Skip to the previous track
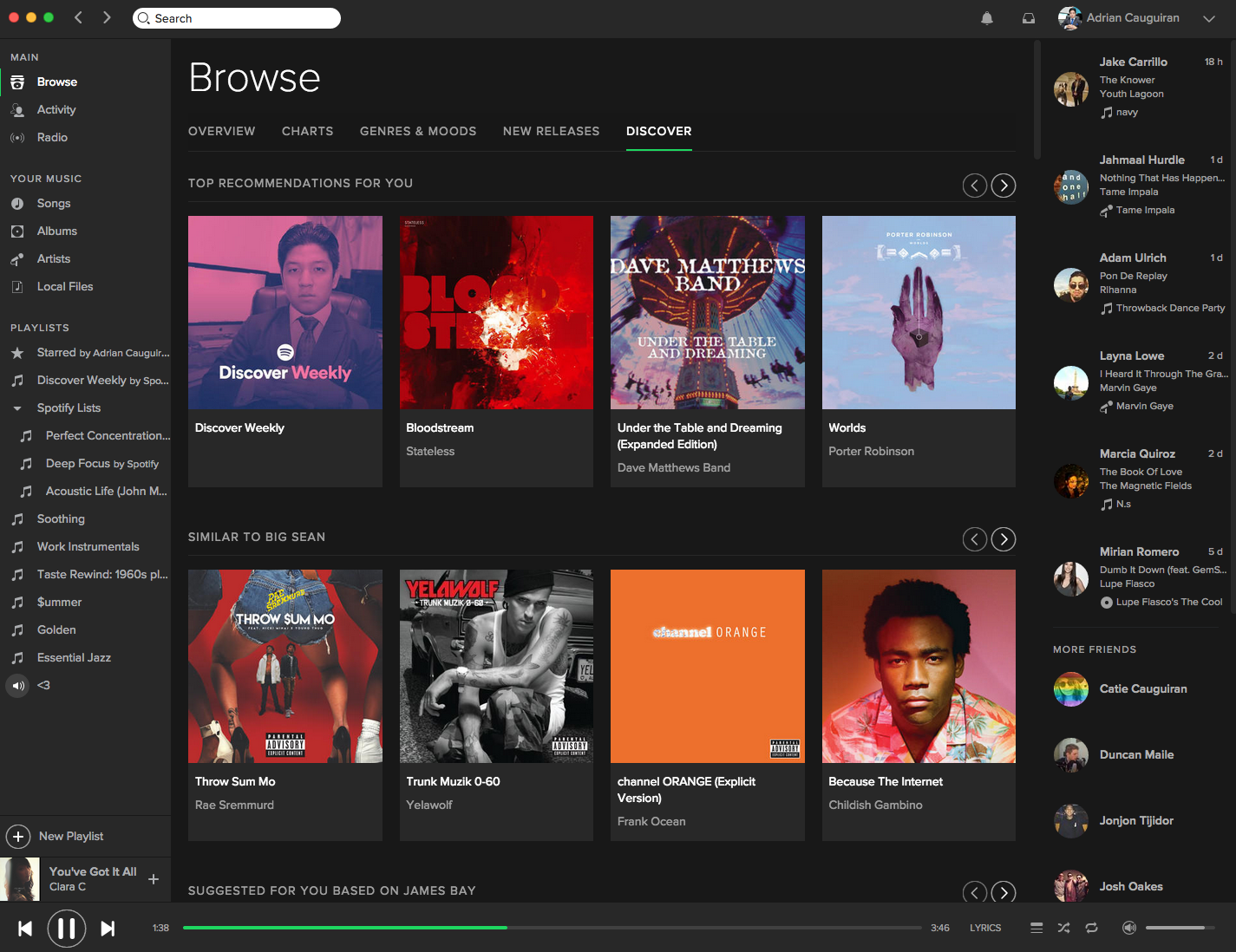Viewport: 1236px width, 952px height. pyautogui.click(x=25, y=929)
